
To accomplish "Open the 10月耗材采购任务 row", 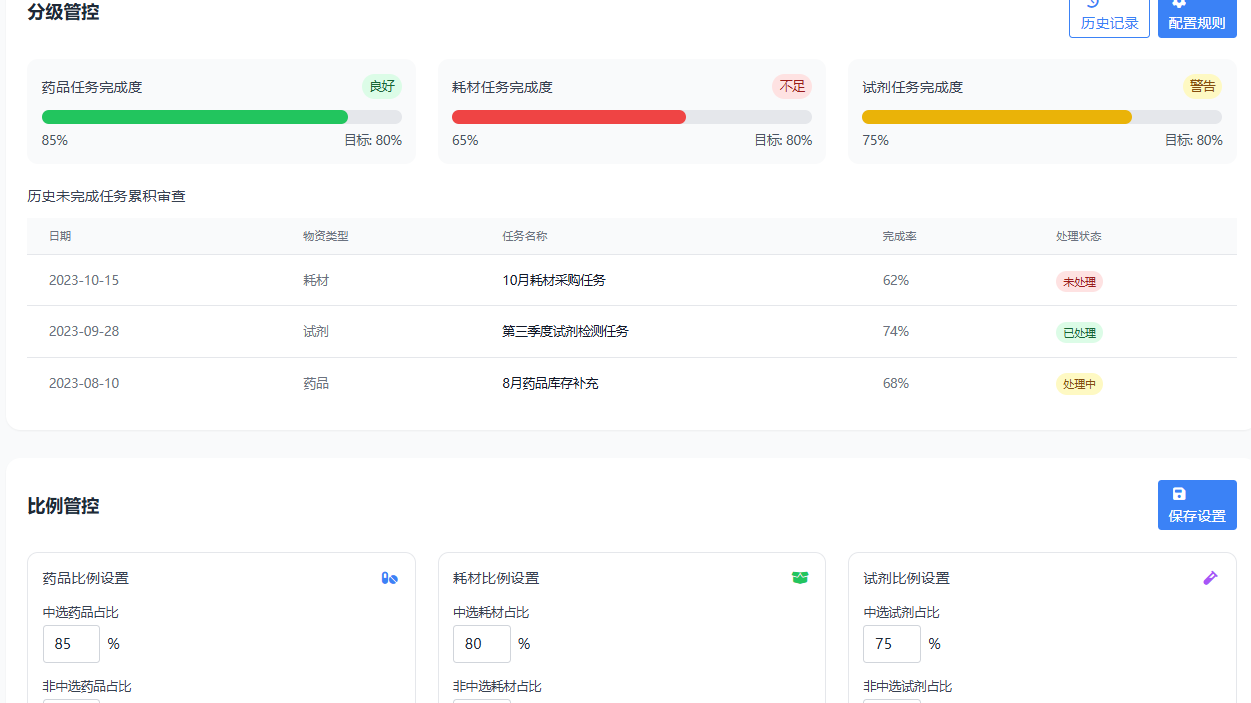I will pos(554,280).
